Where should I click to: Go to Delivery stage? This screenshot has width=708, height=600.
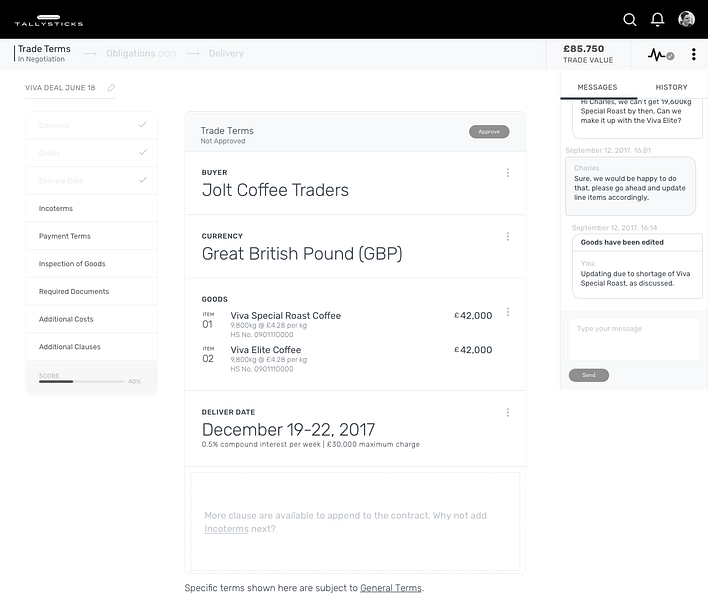pyautogui.click(x=226, y=53)
